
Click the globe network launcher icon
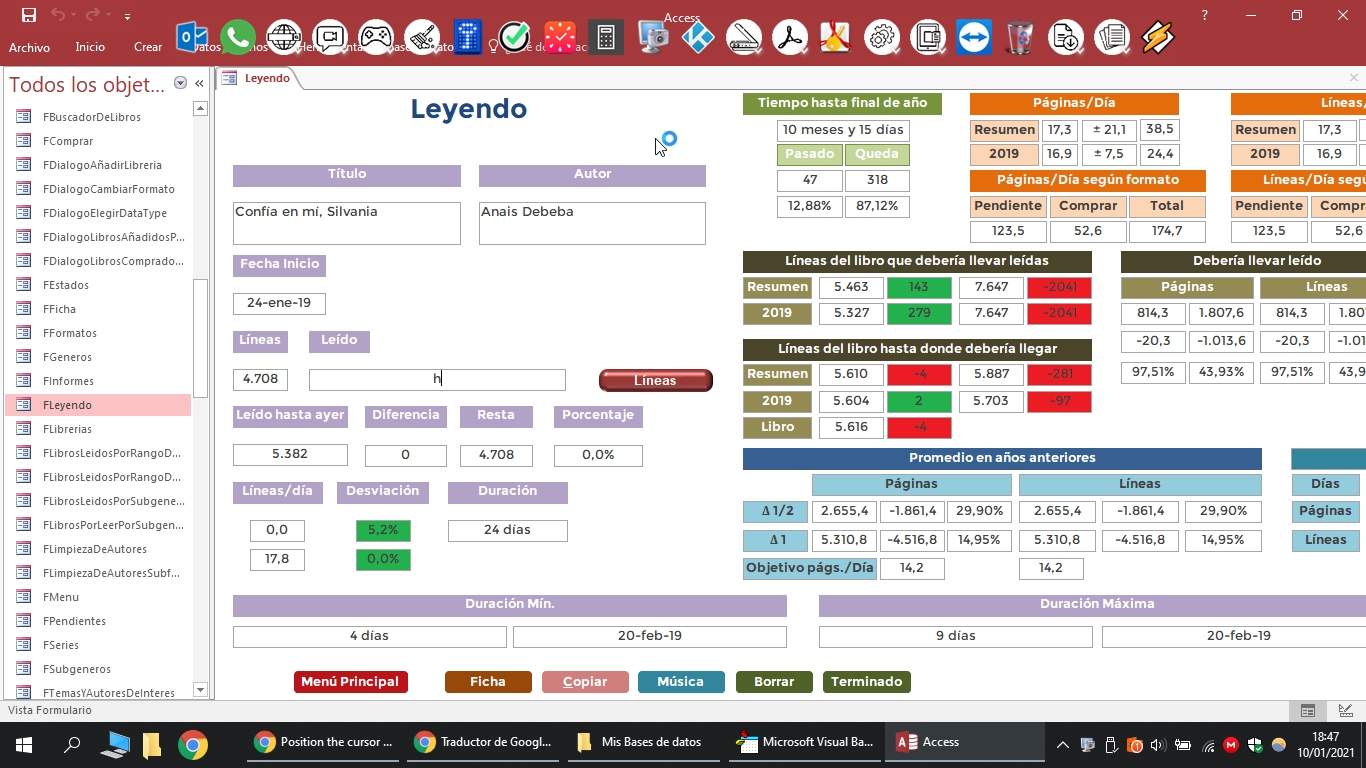pyautogui.click(x=284, y=38)
